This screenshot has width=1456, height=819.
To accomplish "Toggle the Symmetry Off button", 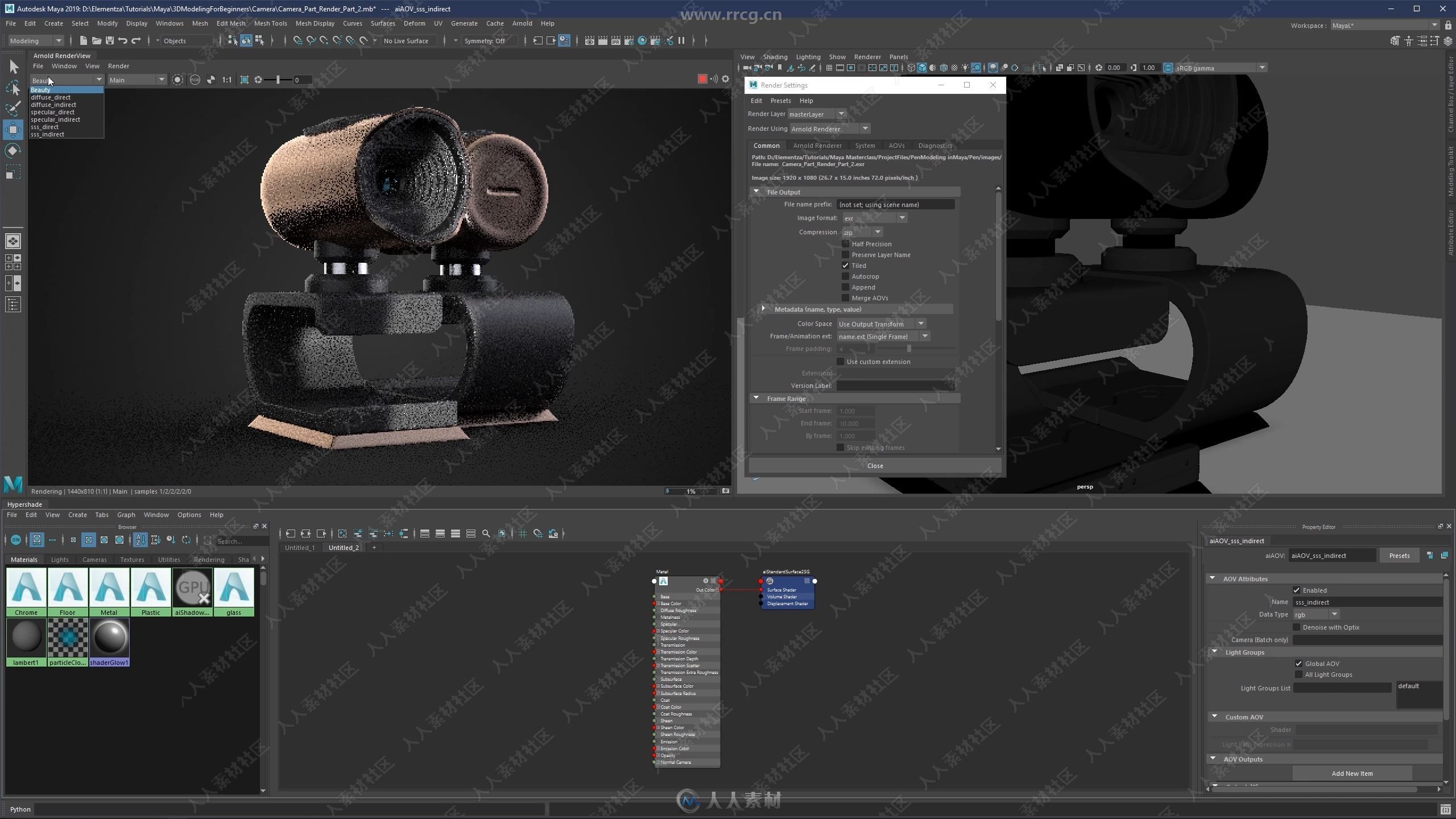I will (486, 40).
